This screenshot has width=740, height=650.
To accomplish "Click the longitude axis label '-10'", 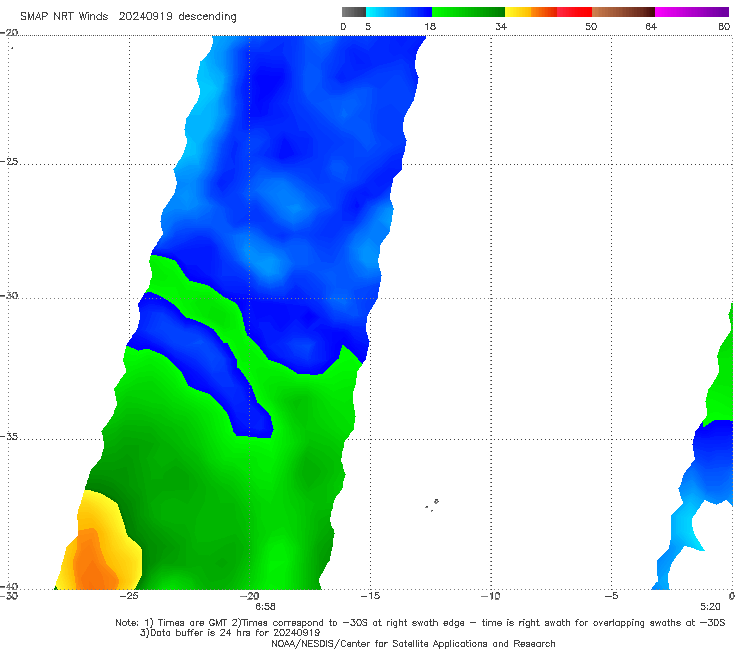I will coord(490,596).
